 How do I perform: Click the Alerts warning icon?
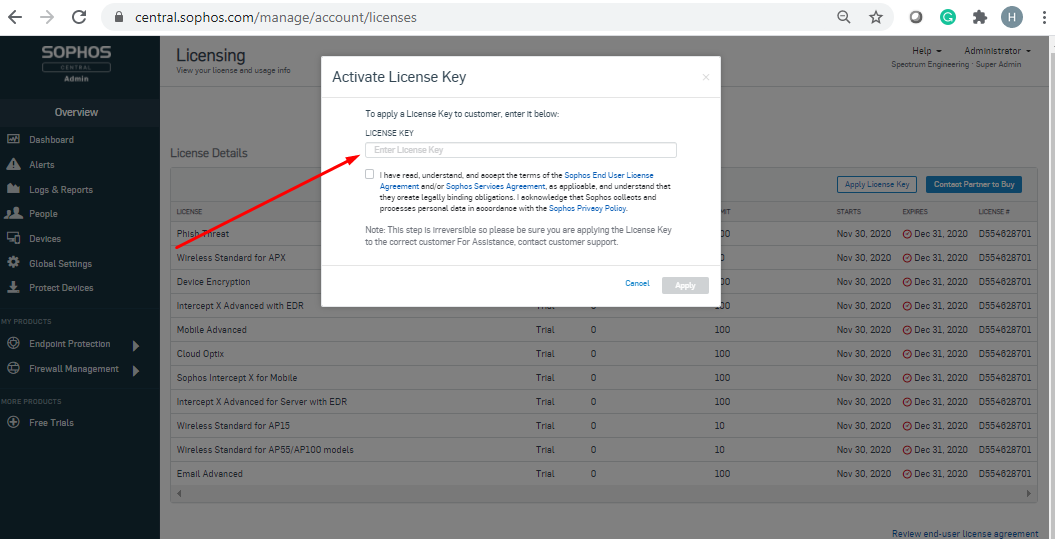pos(13,164)
